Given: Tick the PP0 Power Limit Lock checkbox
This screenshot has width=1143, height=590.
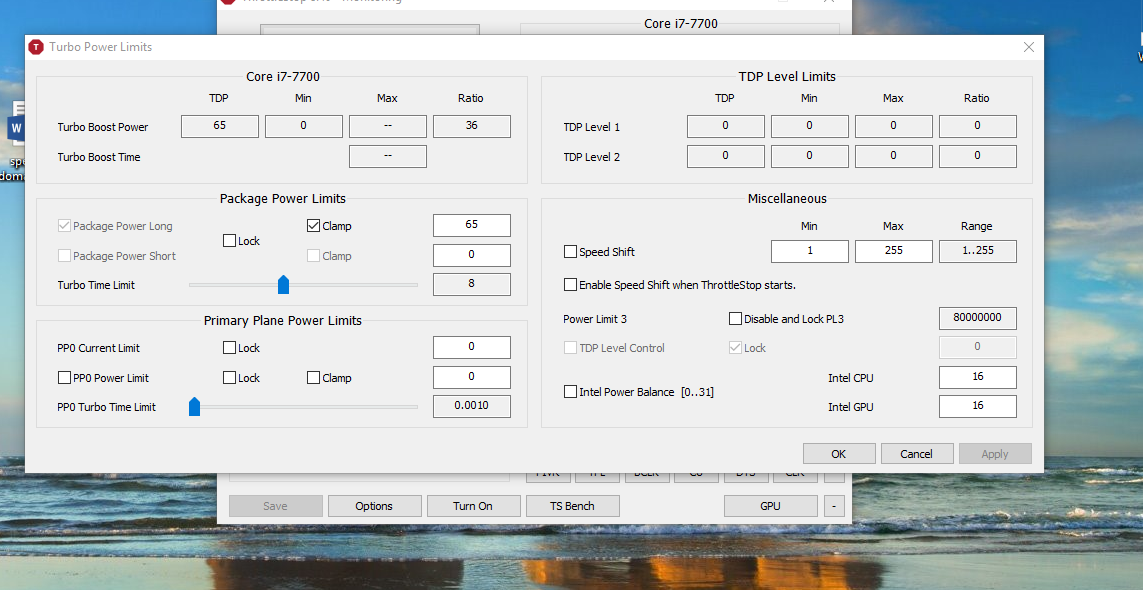Looking at the screenshot, I should click(229, 378).
